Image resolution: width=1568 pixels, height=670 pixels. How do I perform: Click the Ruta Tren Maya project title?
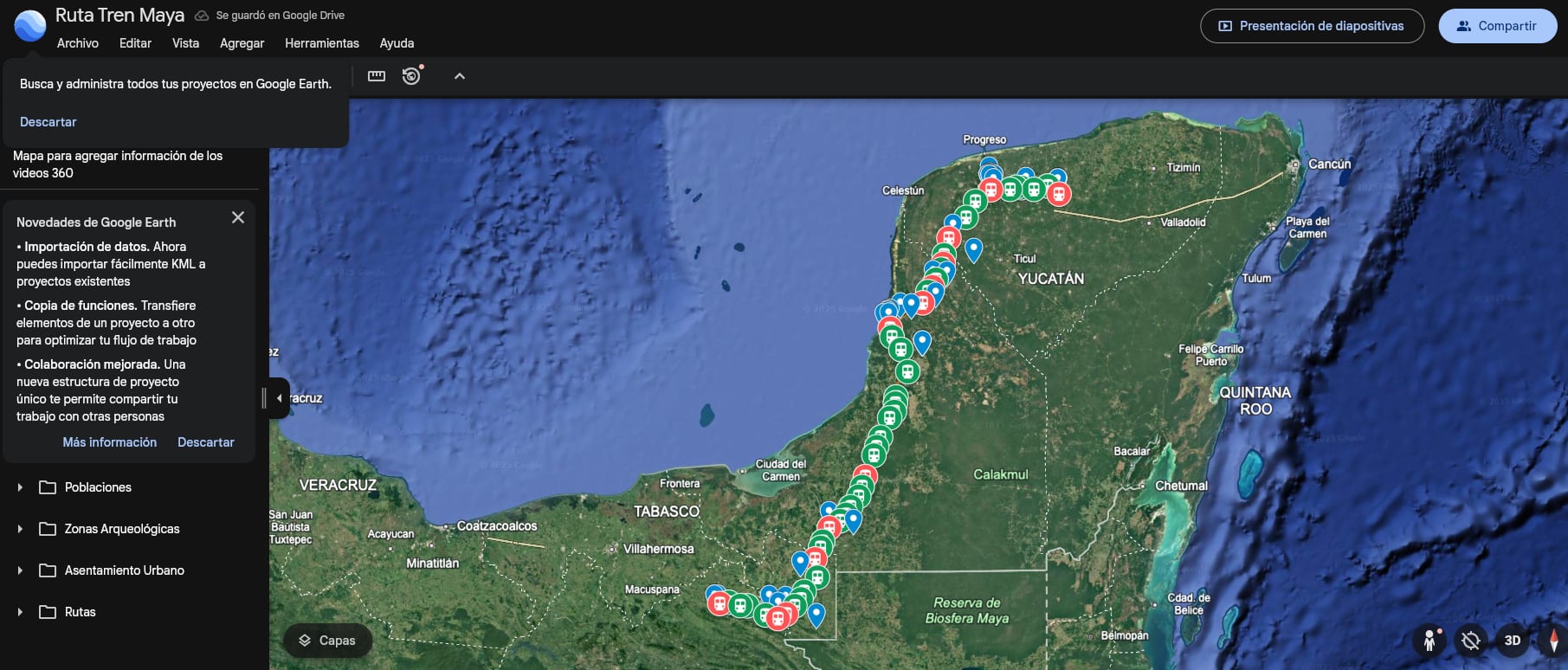tap(119, 16)
